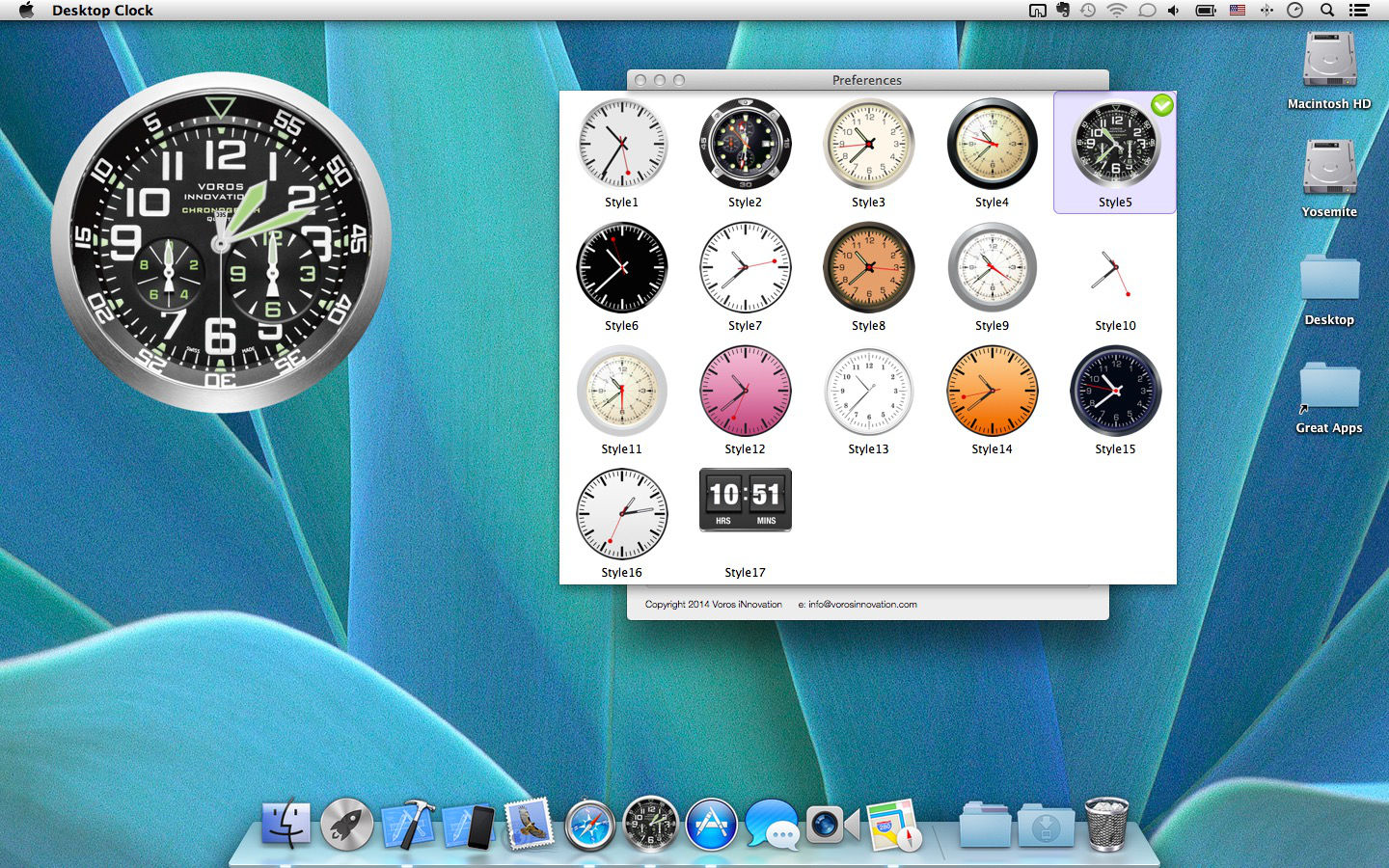Select the Style1 clock face
This screenshot has height=868, width=1389.
pos(621,144)
